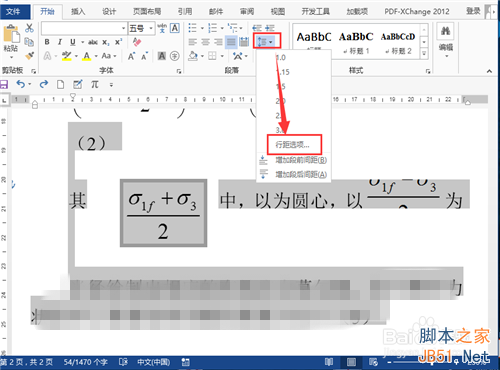The image size is (500, 370).
Task: Click the Grow Font A icon
Action: (x=132, y=56)
